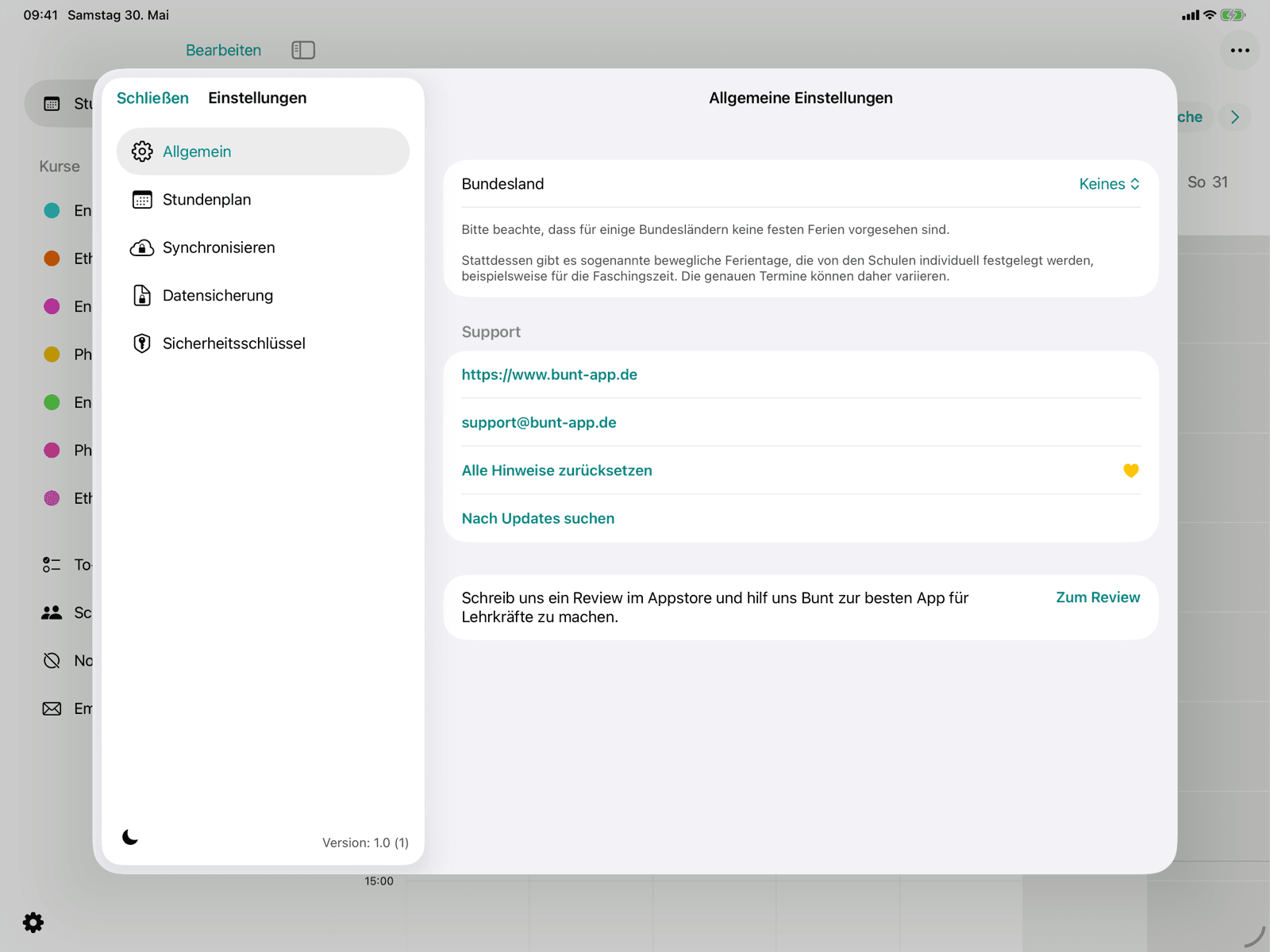Click the Allgemeine Einstellungen heading
The height and width of the screenshot is (952, 1270).
point(801,98)
